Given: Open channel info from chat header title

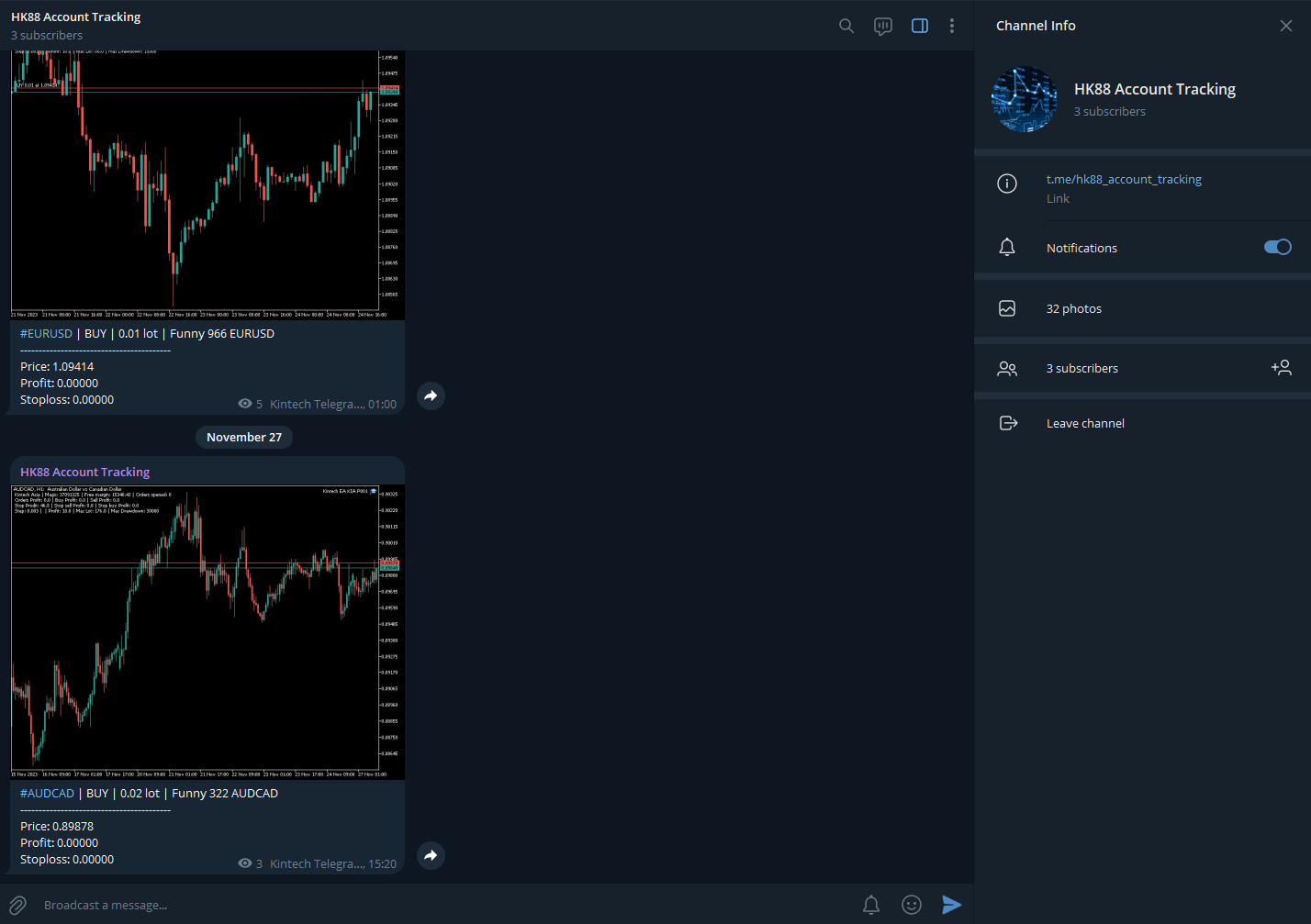Looking at the screenshot, I should point(76,17).
